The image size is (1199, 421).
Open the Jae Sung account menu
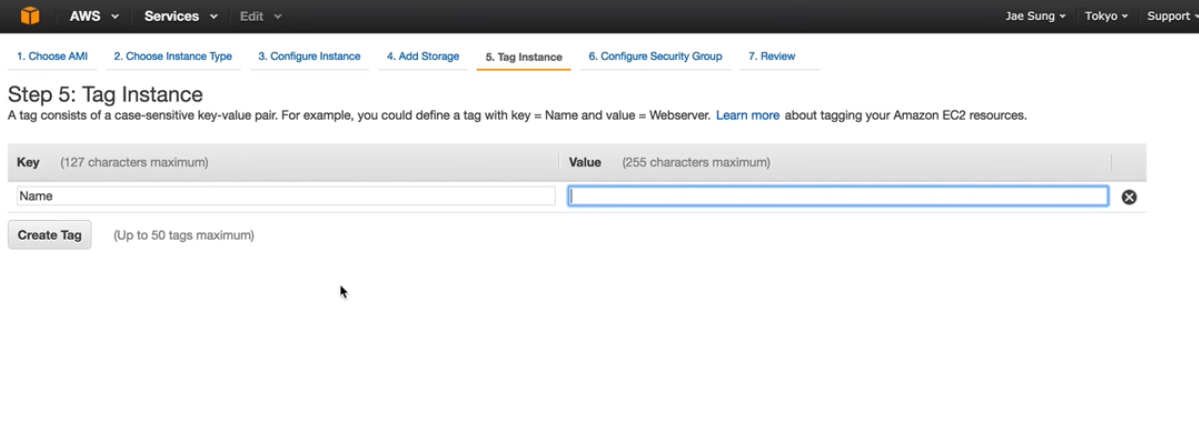(x=1035, y=16)
